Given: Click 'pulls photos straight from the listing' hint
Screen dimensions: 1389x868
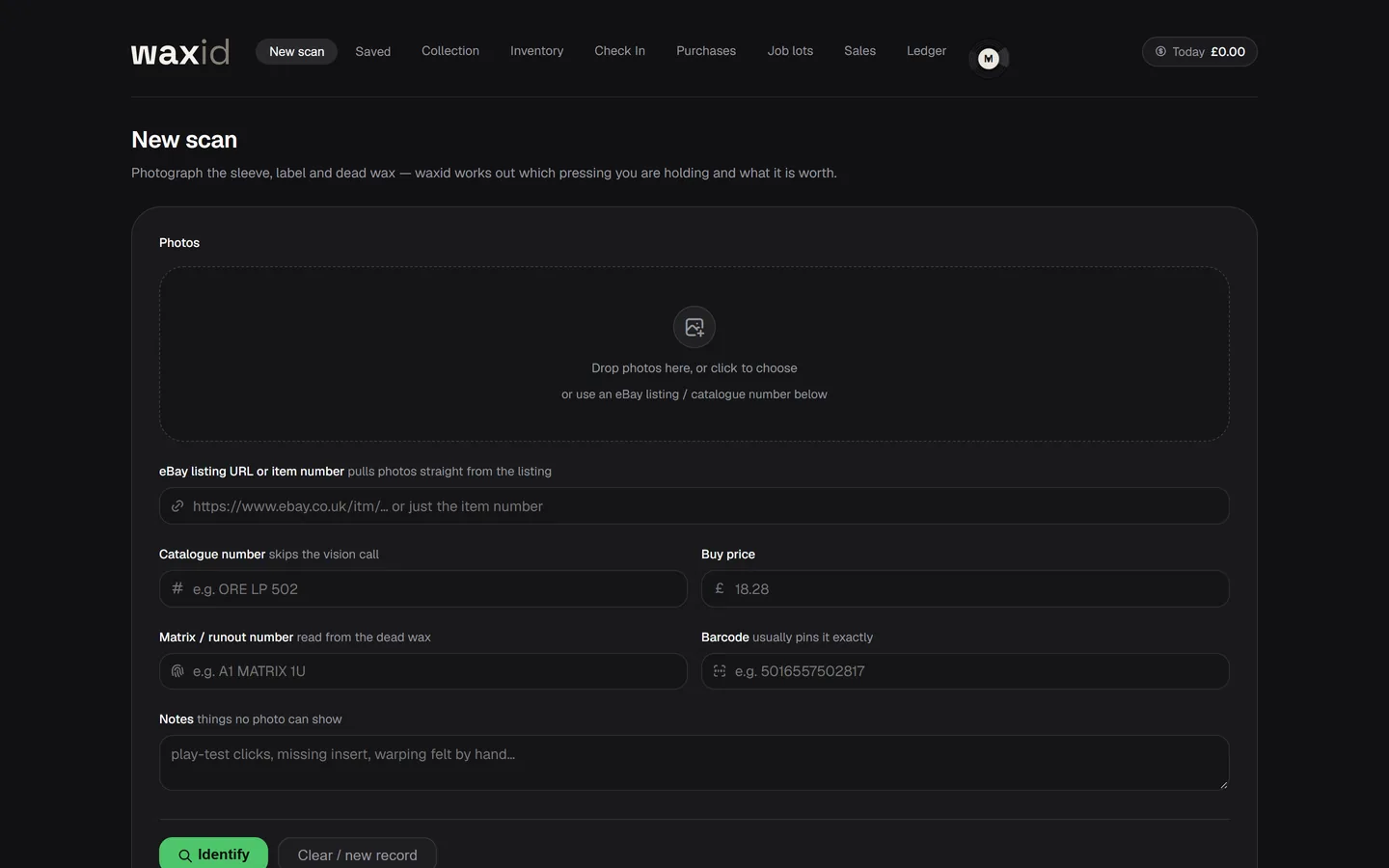Looking at the screenshot, I should pyautogui.click(x=449, y=472).
